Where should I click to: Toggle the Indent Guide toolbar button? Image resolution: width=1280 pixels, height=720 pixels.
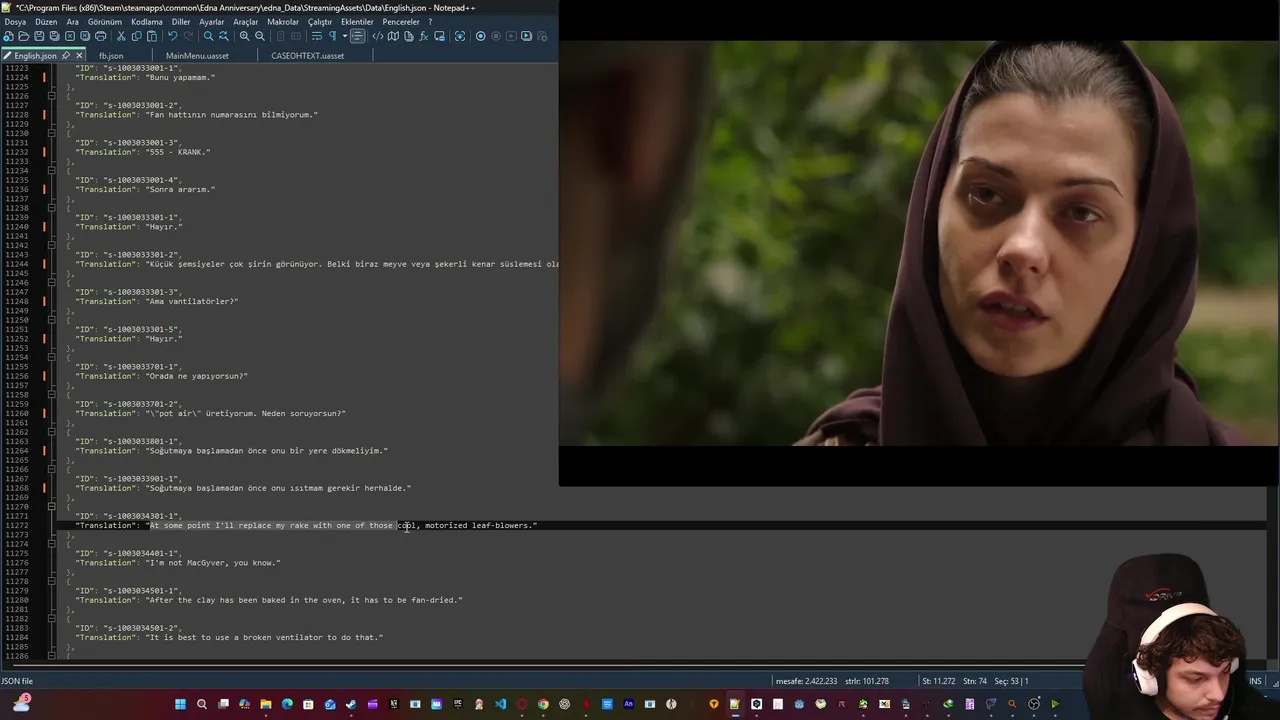pyautogui.click(x=357, y=36)
